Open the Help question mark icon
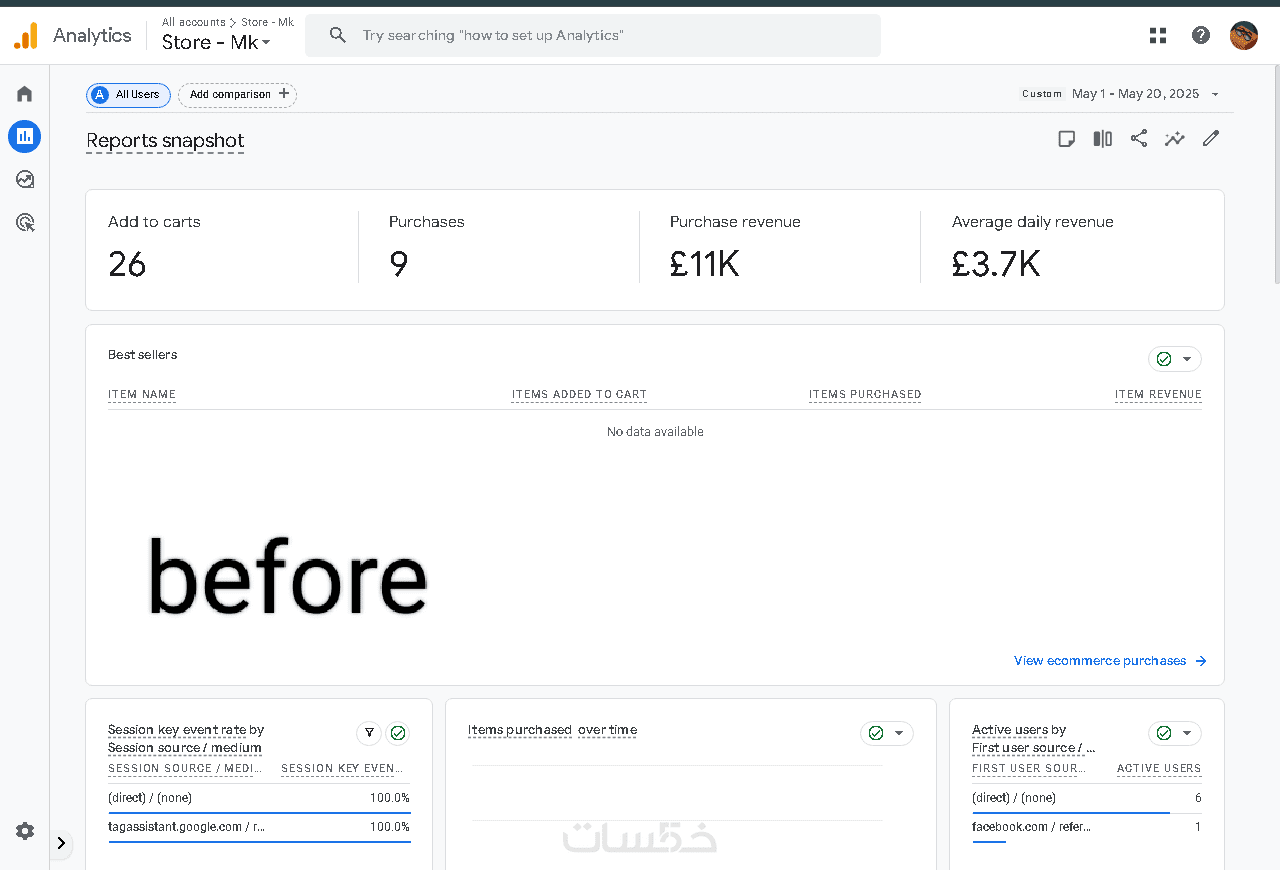Screen dimensions: 1280x870 [x=1201, y=36]
